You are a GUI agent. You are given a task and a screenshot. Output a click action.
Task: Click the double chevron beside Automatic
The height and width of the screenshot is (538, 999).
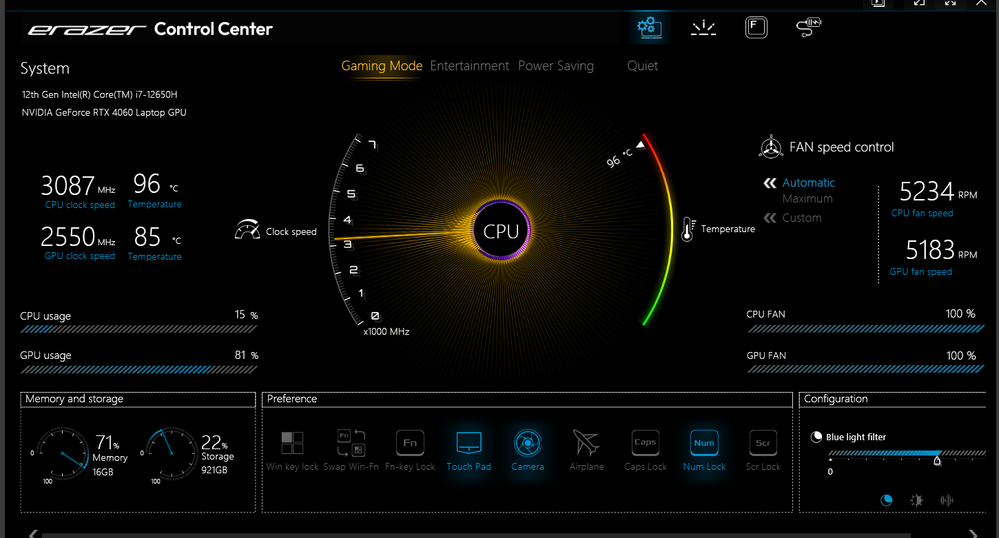[x=770, y=183]
